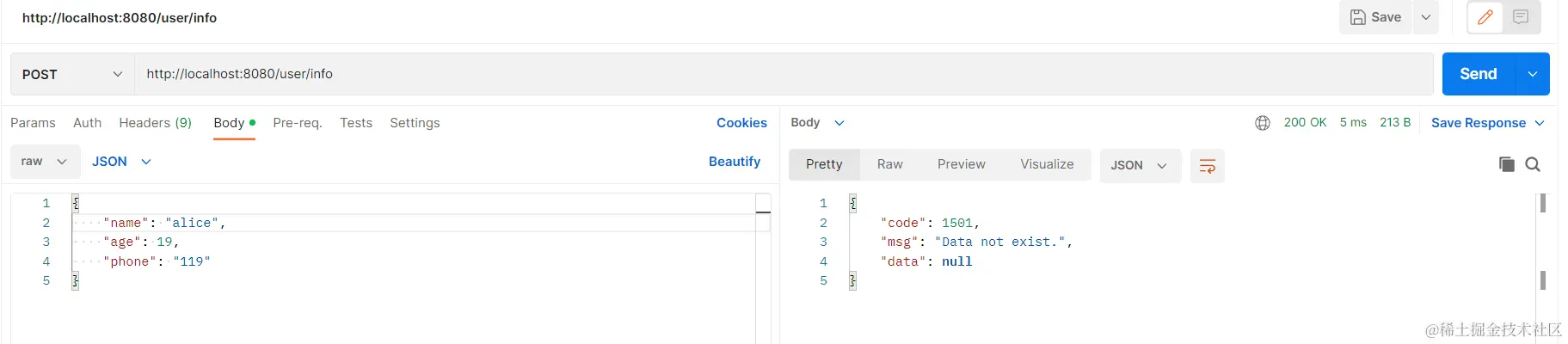Switch response view to Raw
This screenshot has height=344, width=1568.
pyautogui.click(x=889, y=164)
